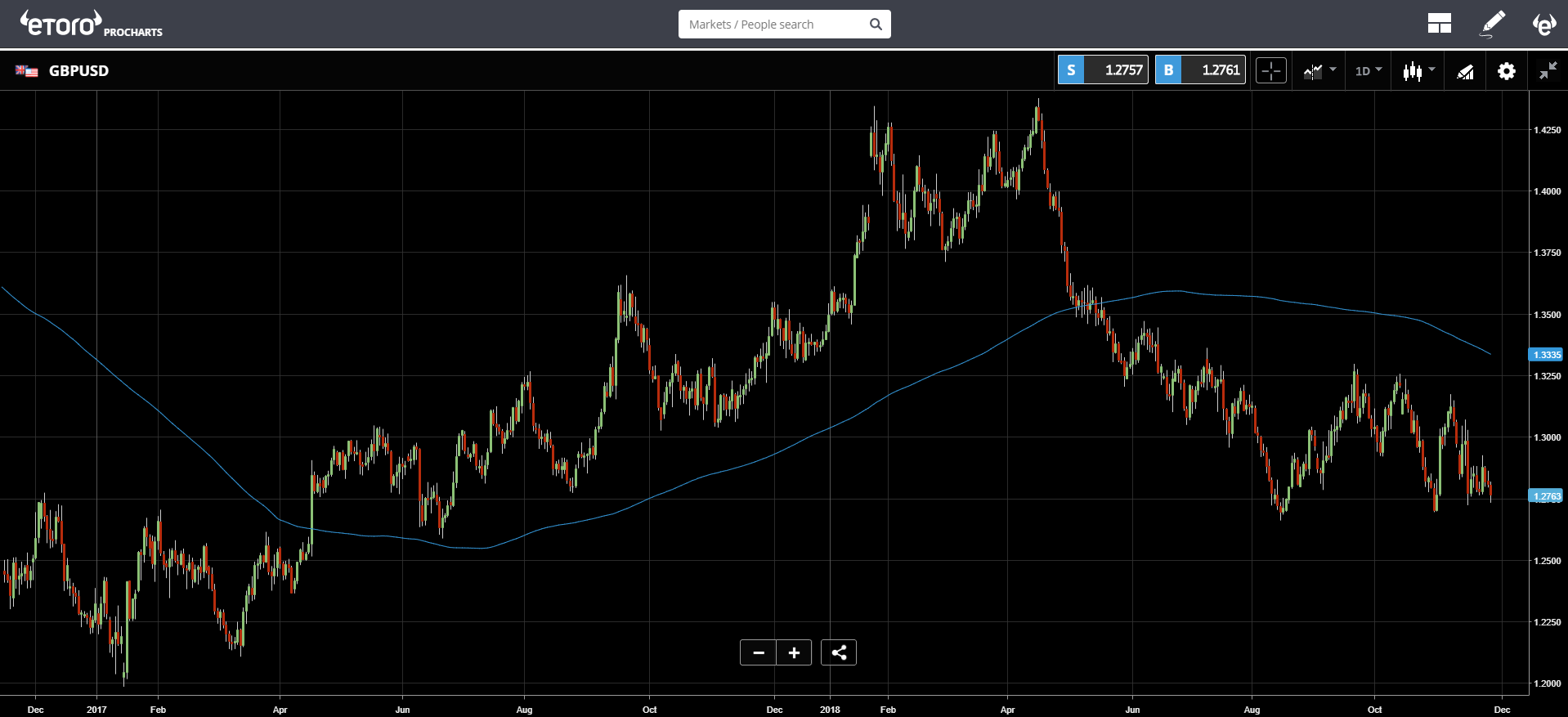Open the chart layout grid icon

coord(1439,24)
